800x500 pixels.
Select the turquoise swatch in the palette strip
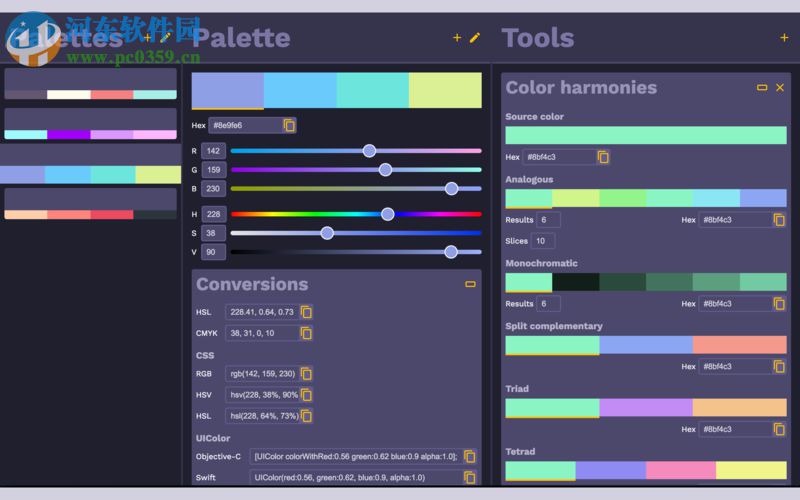point(372,90)
